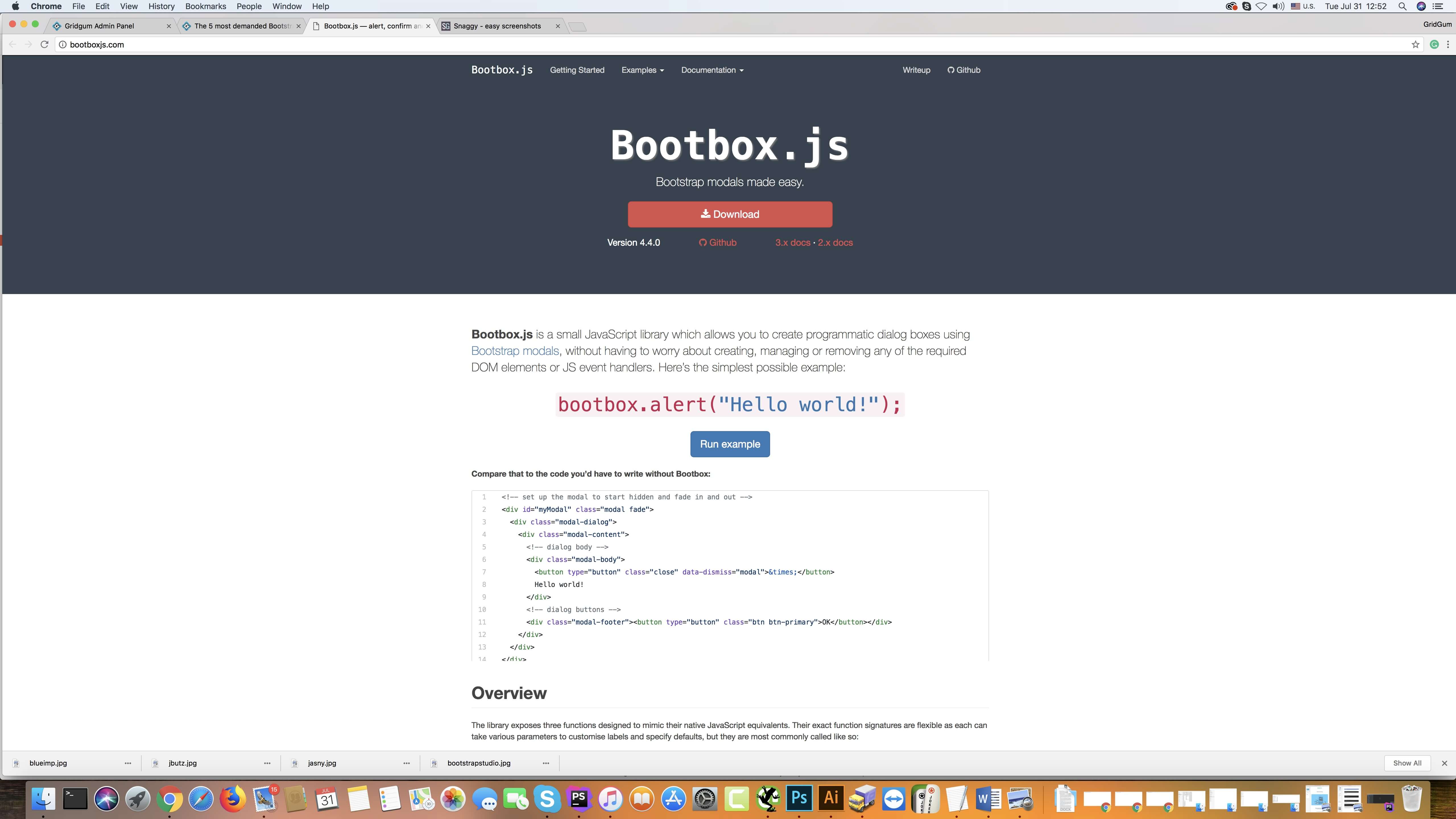1456x819 pixels.
Task: Open the U.S. input source menu
Action: tap(1303, 6)
